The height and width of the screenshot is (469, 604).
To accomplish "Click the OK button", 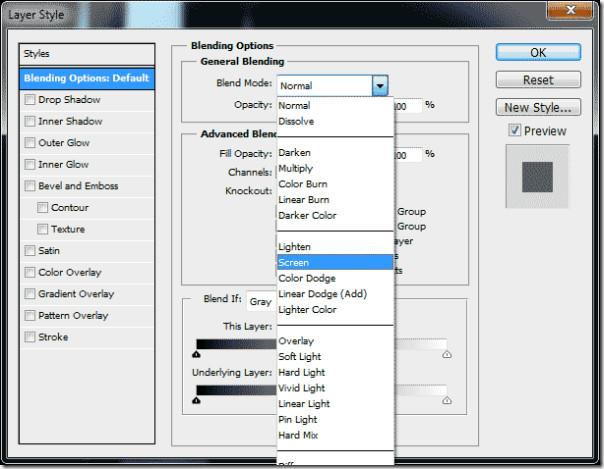I will click(538, 53).
